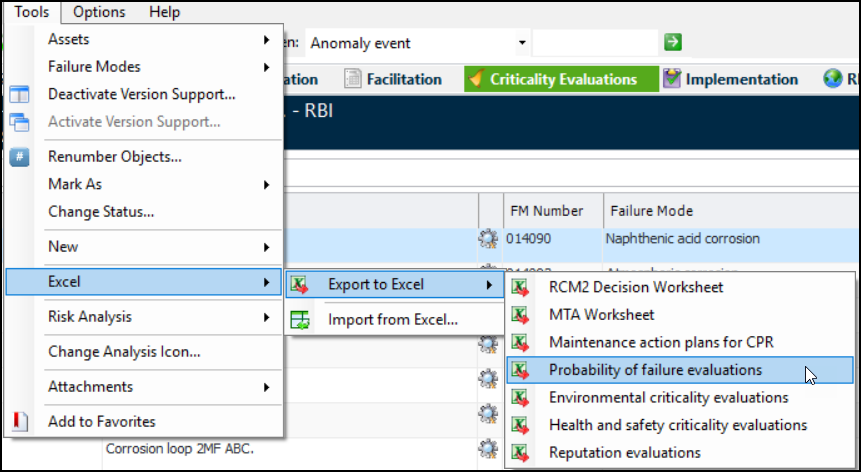Click the green arrow go button
Image resolution: width=861 pixels, height=472 pixels.
pos(673,42)
